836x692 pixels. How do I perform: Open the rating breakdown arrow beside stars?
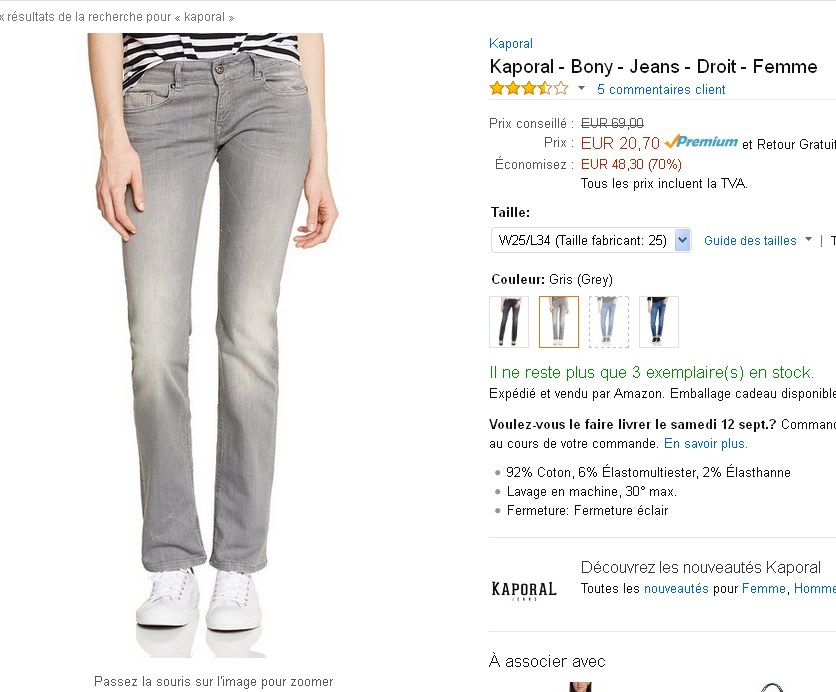[x=581, y=89]
